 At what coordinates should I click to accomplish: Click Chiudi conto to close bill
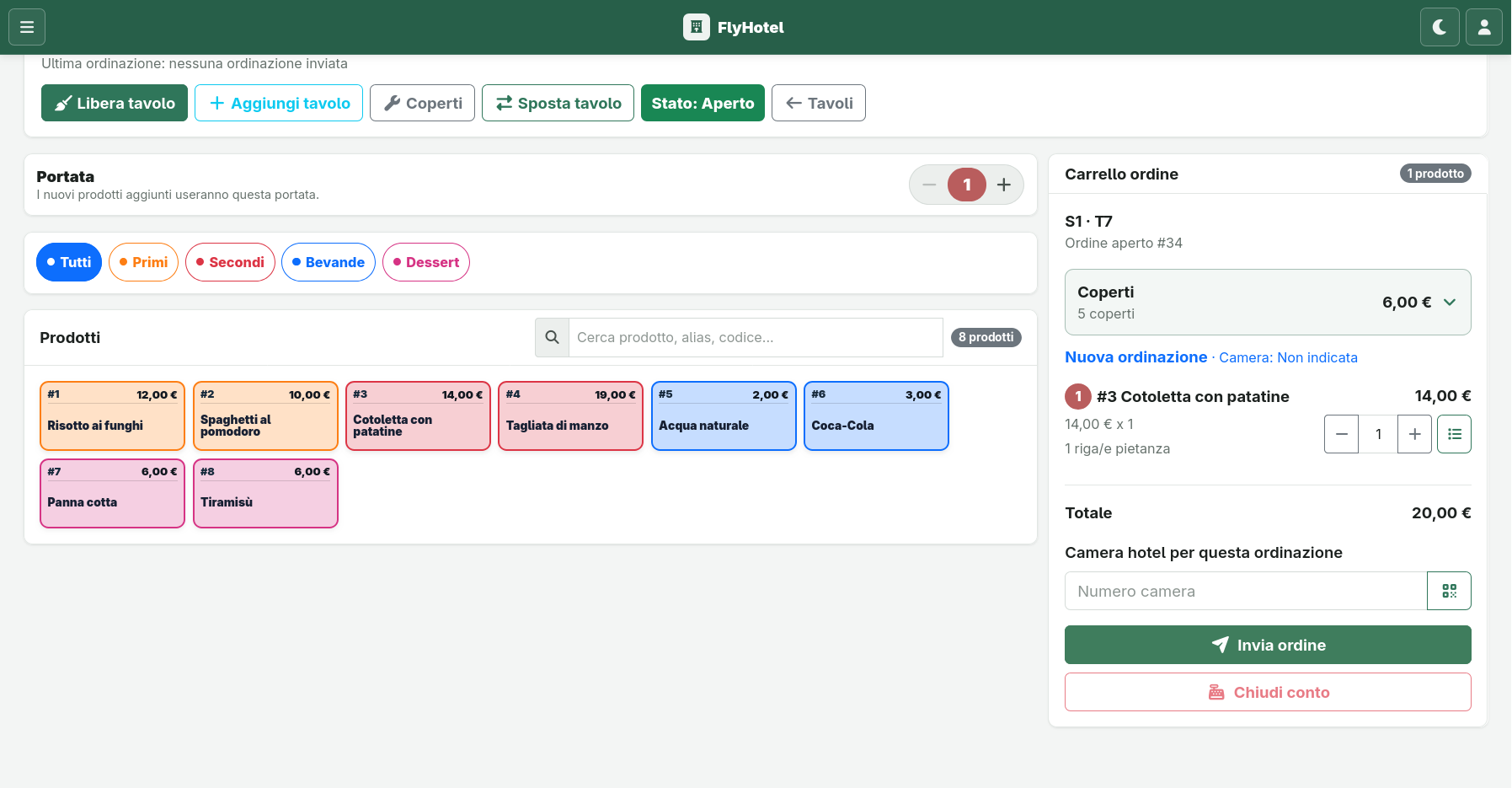[1268, 692]
